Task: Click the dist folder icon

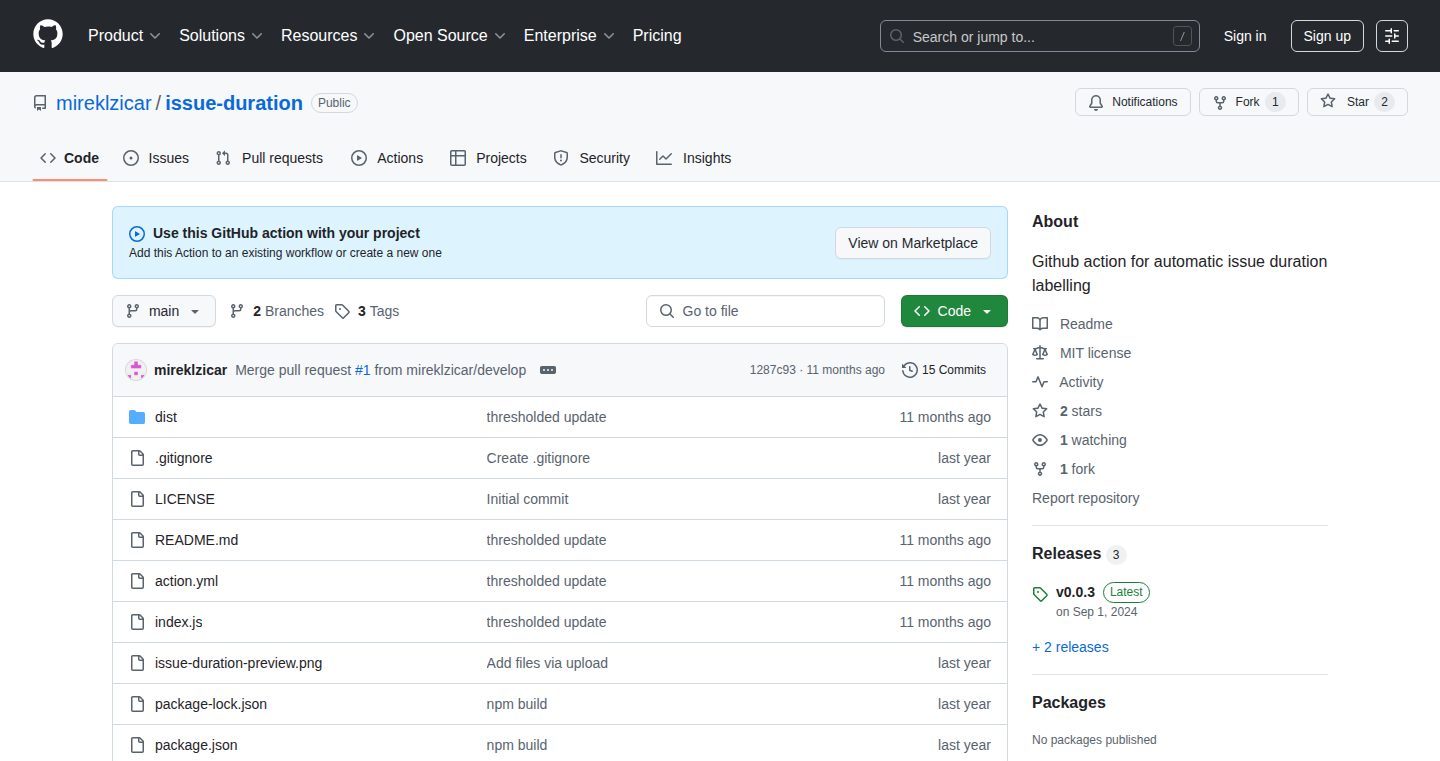Action: coord(138,417)
